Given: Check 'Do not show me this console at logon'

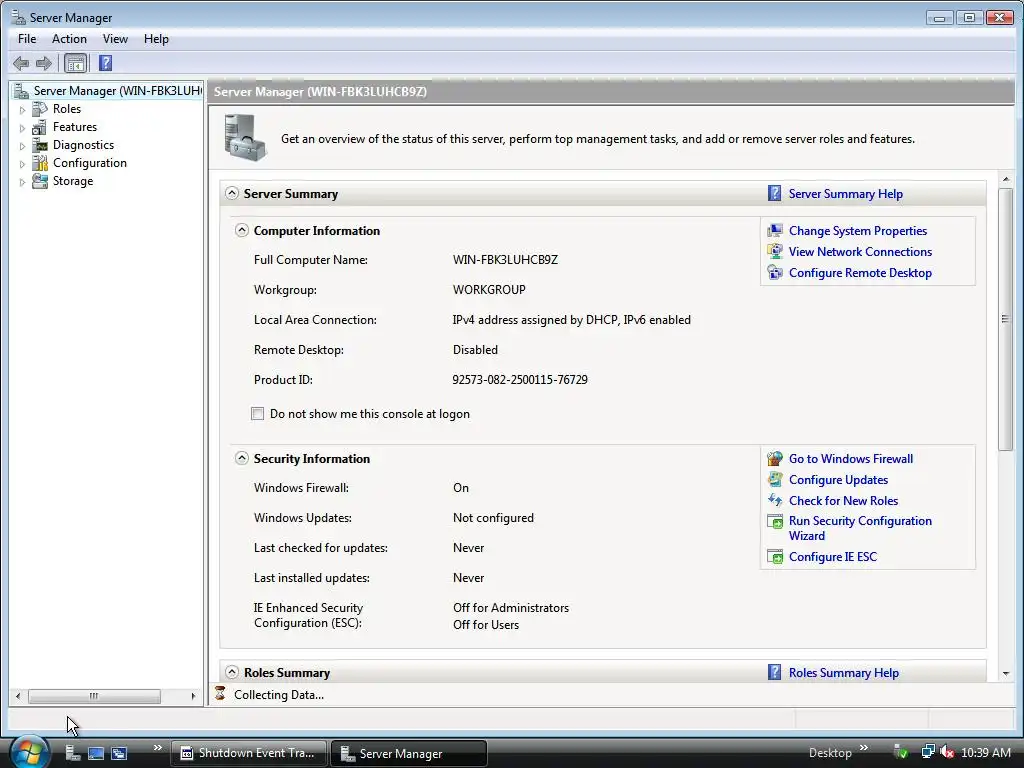Looking at the screenshot, I should click(258, 413).
